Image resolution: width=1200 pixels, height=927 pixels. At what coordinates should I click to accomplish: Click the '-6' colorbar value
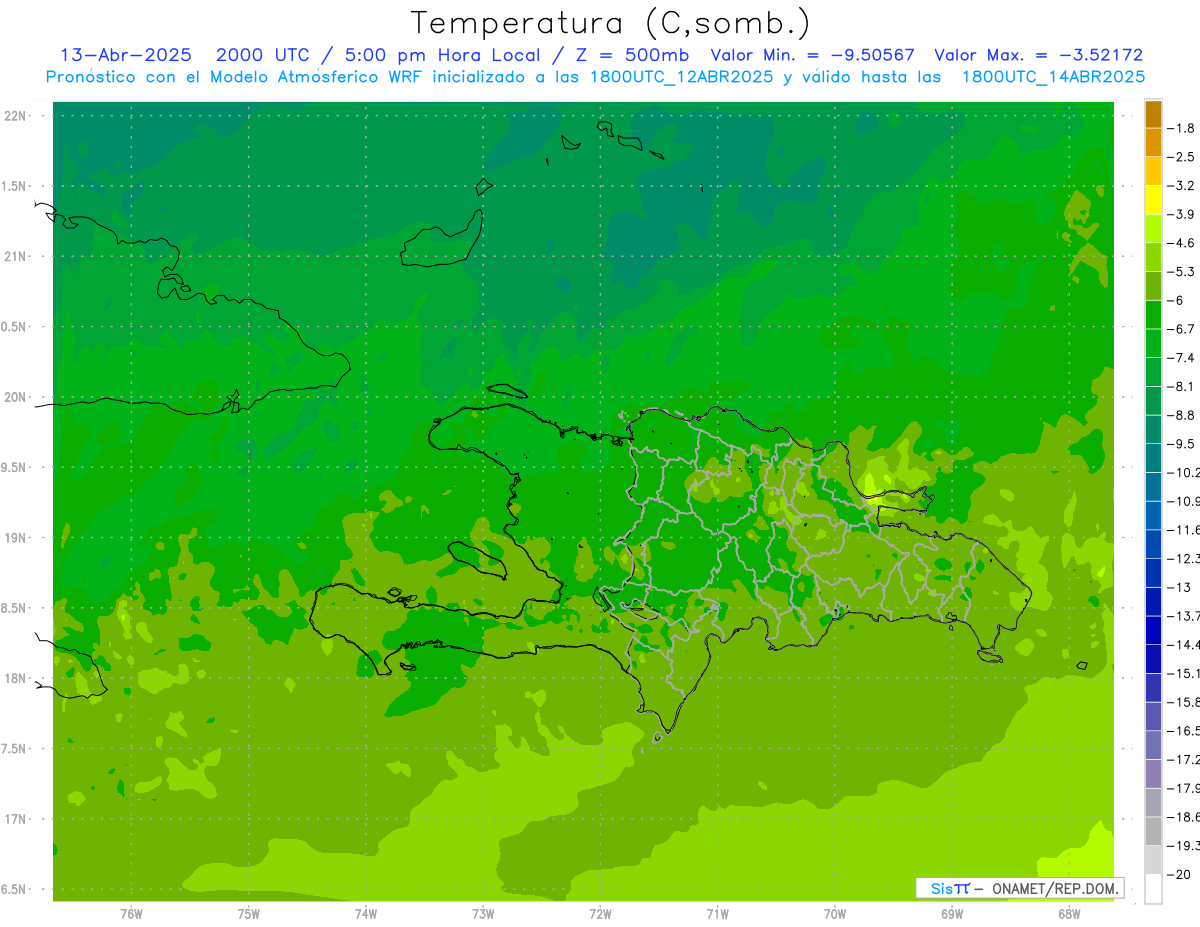click(x=1176, y=300)
